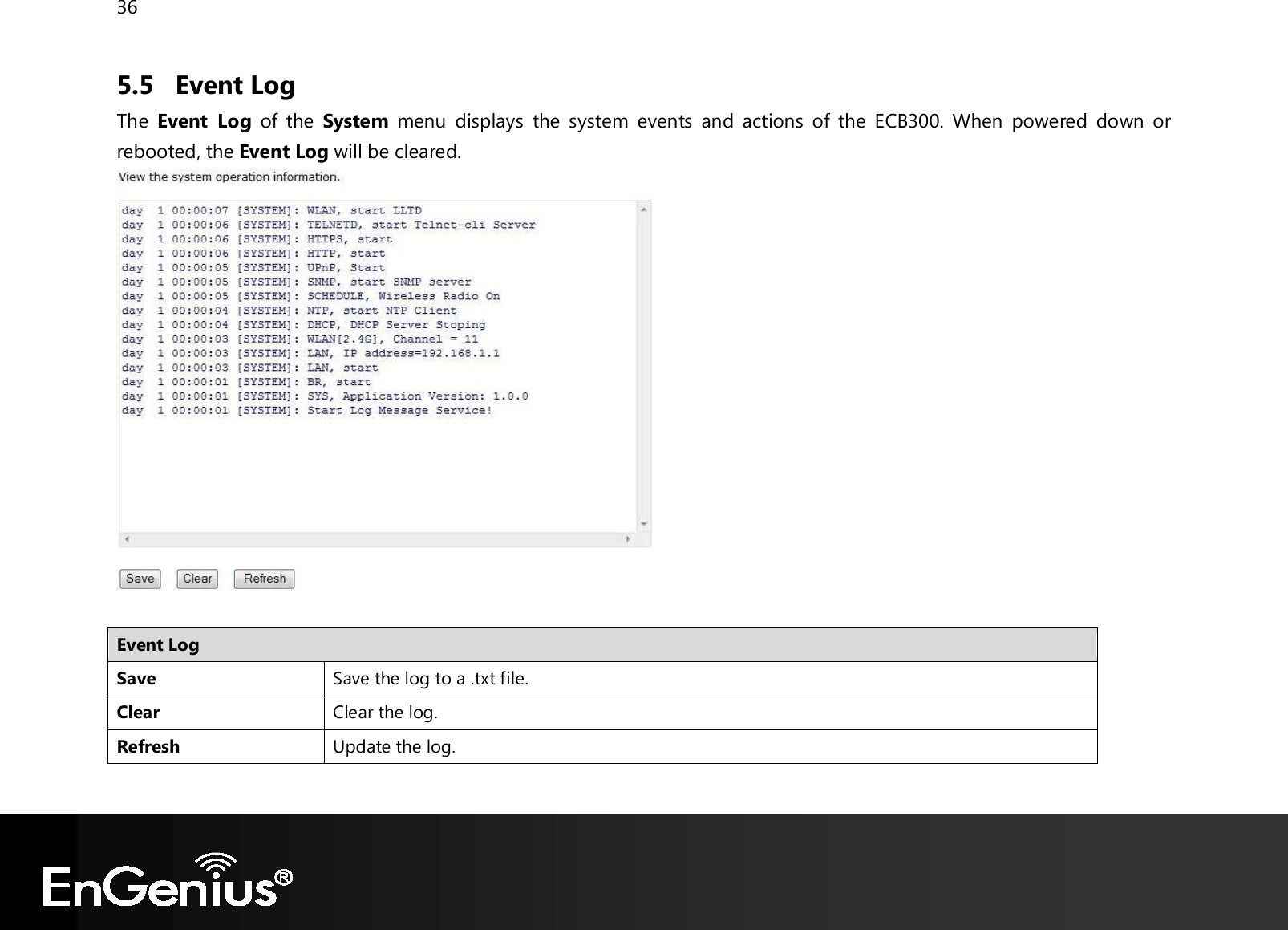
Task: Click the 'Event Log' table header cell
Action: click(602, 645)
